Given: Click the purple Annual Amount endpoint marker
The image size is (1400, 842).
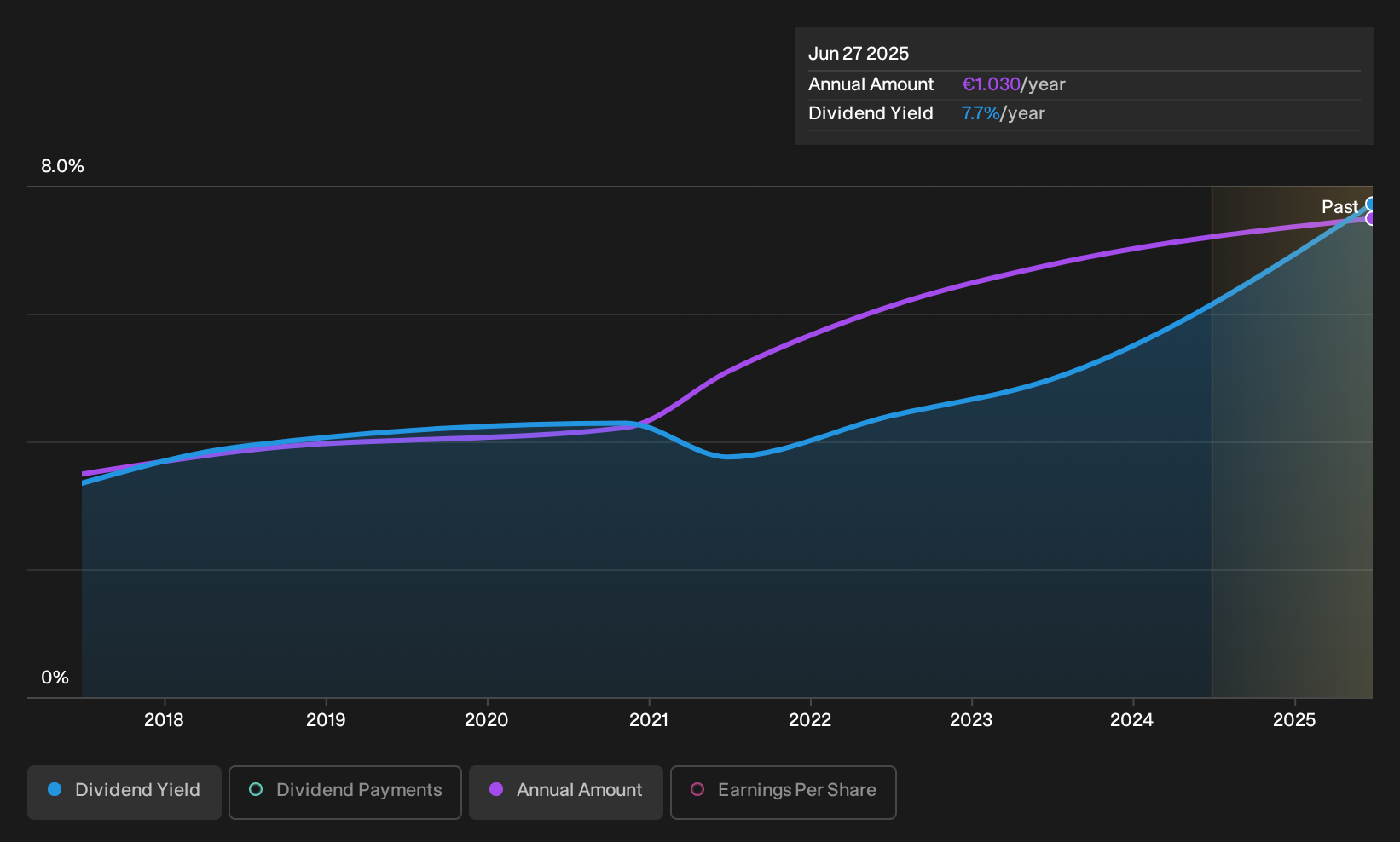Looking at the screenshot, I should (1371, 219).
